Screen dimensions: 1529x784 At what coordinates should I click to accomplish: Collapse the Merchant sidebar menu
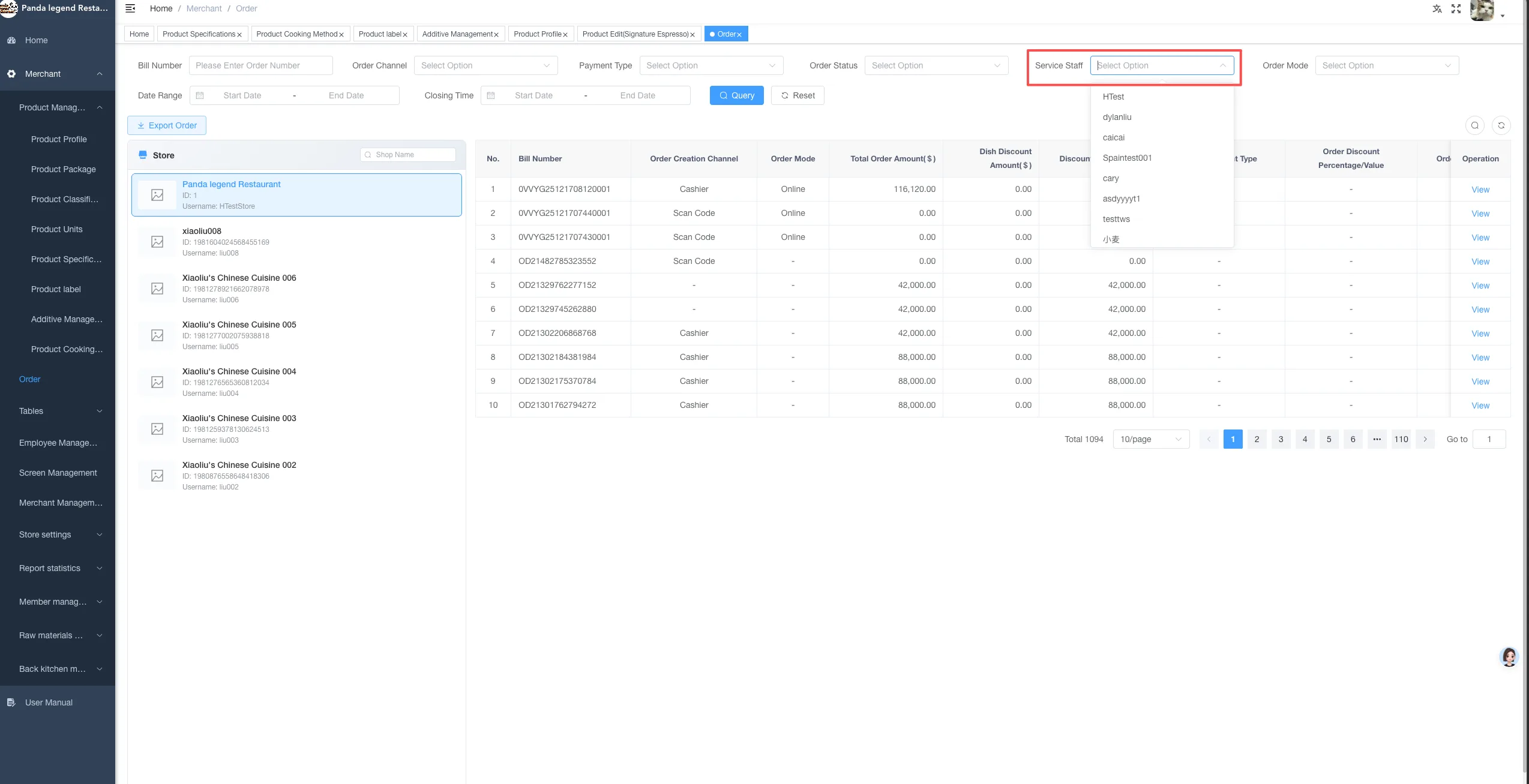click(x=58, y=74)
